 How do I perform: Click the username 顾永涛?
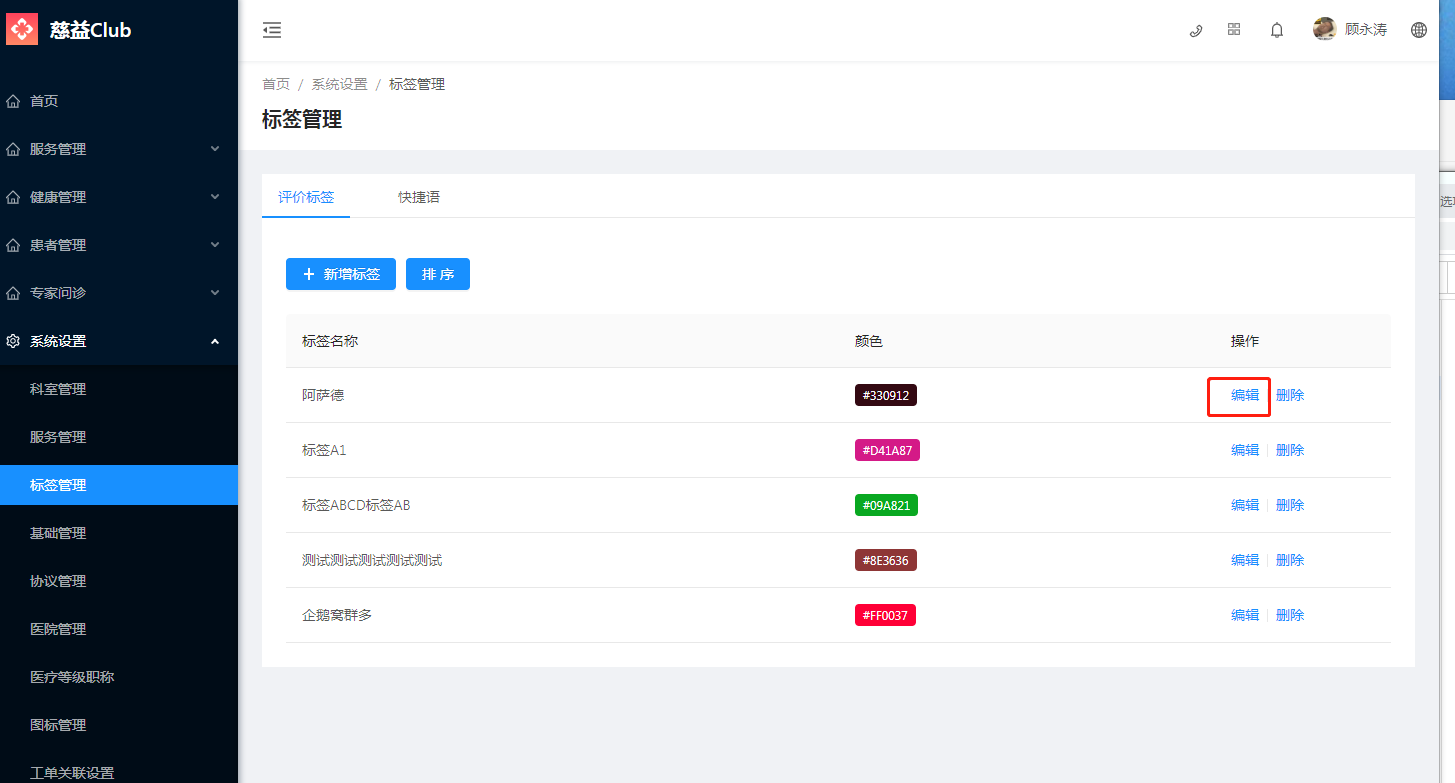1366,30
